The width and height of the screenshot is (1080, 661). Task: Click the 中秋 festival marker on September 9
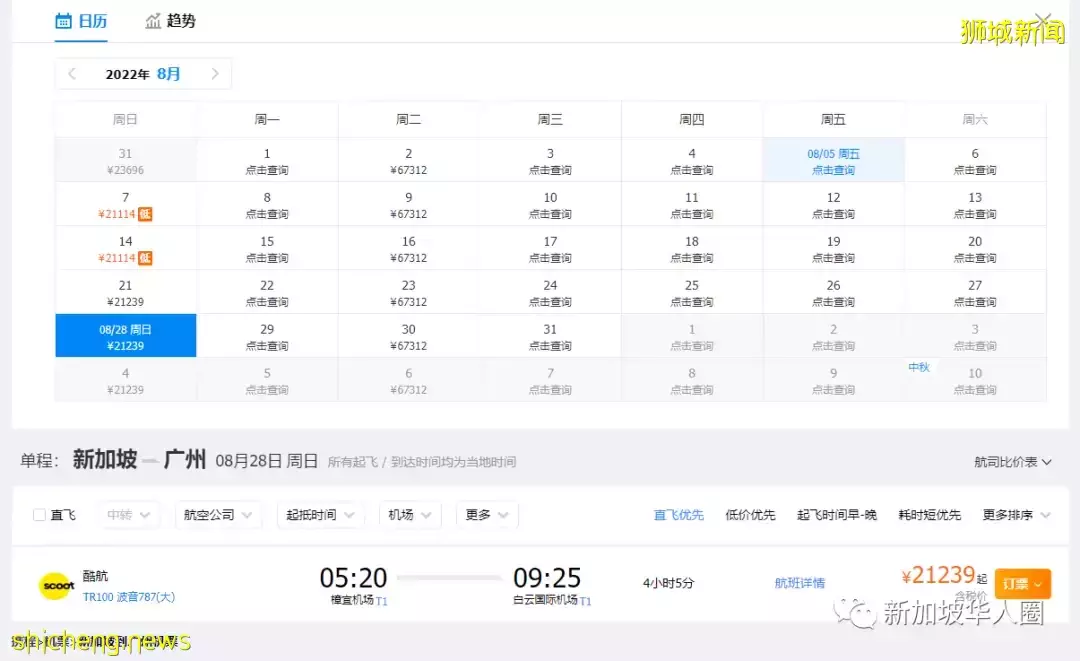point(919,367)
